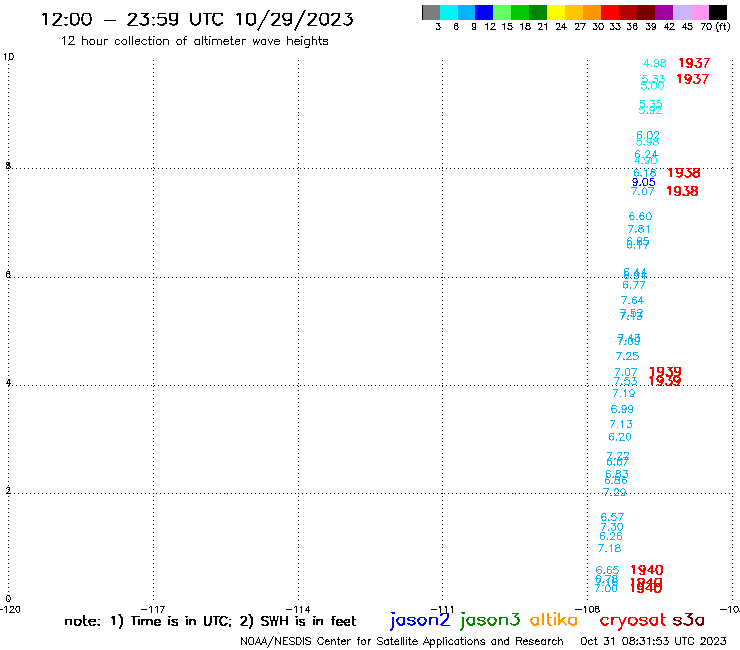Click the 7.19 wave height value
The height and width of the screenshot is (650, 740).
623,393
